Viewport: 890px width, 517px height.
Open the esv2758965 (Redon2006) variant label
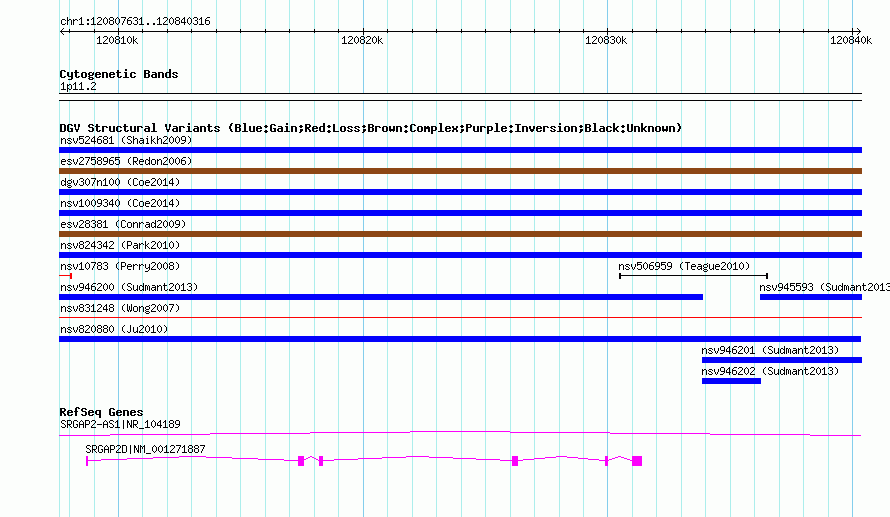point(126,161)
